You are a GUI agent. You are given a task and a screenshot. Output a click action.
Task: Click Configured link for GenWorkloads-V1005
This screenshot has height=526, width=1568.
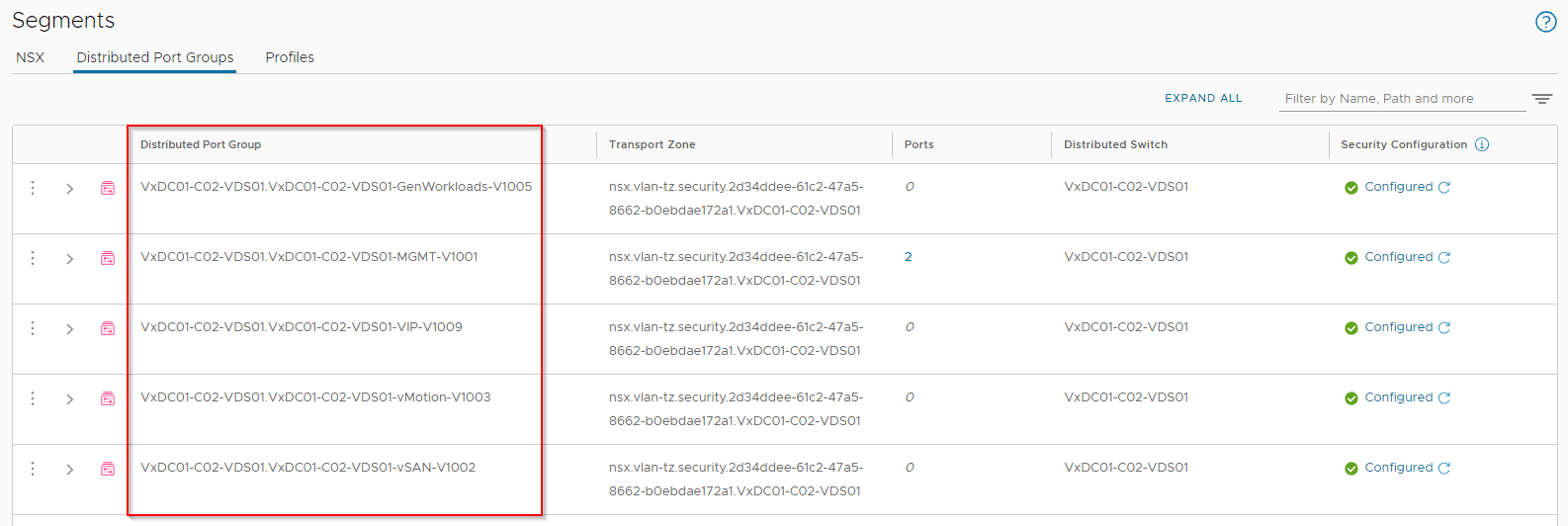[x=1398, y=187]
